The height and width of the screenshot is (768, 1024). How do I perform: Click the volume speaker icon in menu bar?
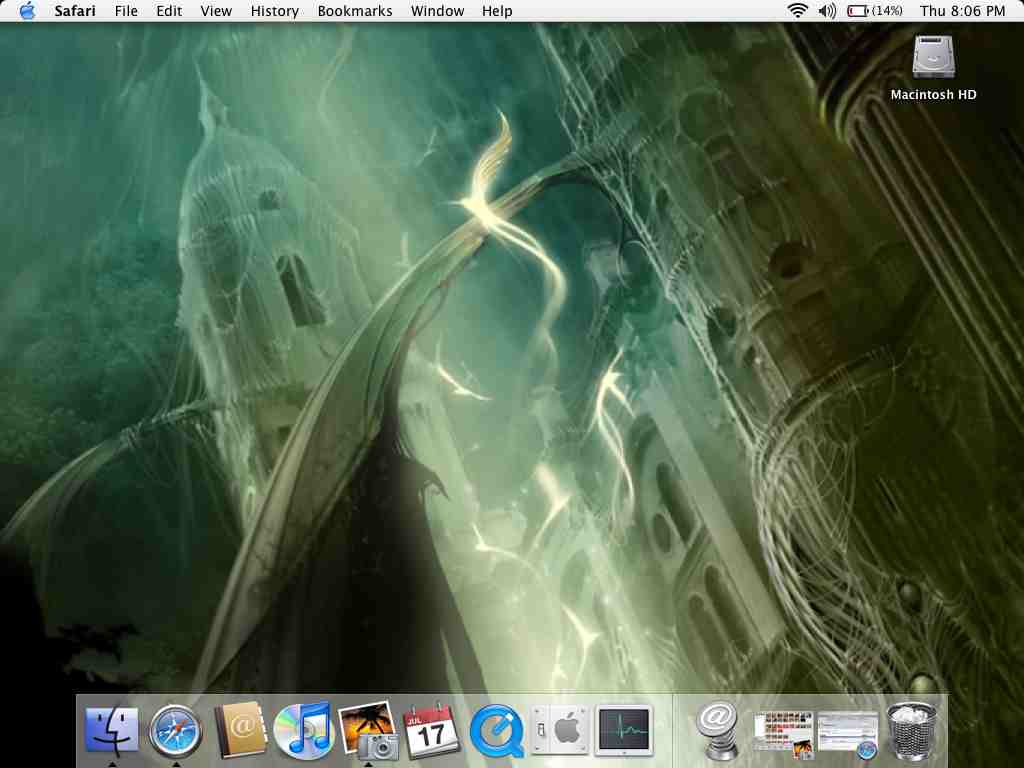(827, 10)
